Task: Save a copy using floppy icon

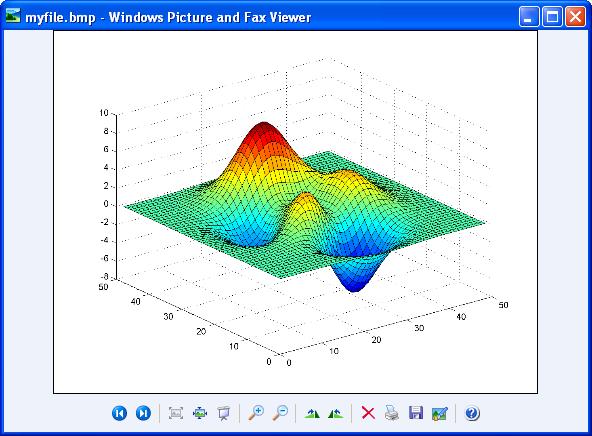Action: pyautogui.click(x=416, y=413)
